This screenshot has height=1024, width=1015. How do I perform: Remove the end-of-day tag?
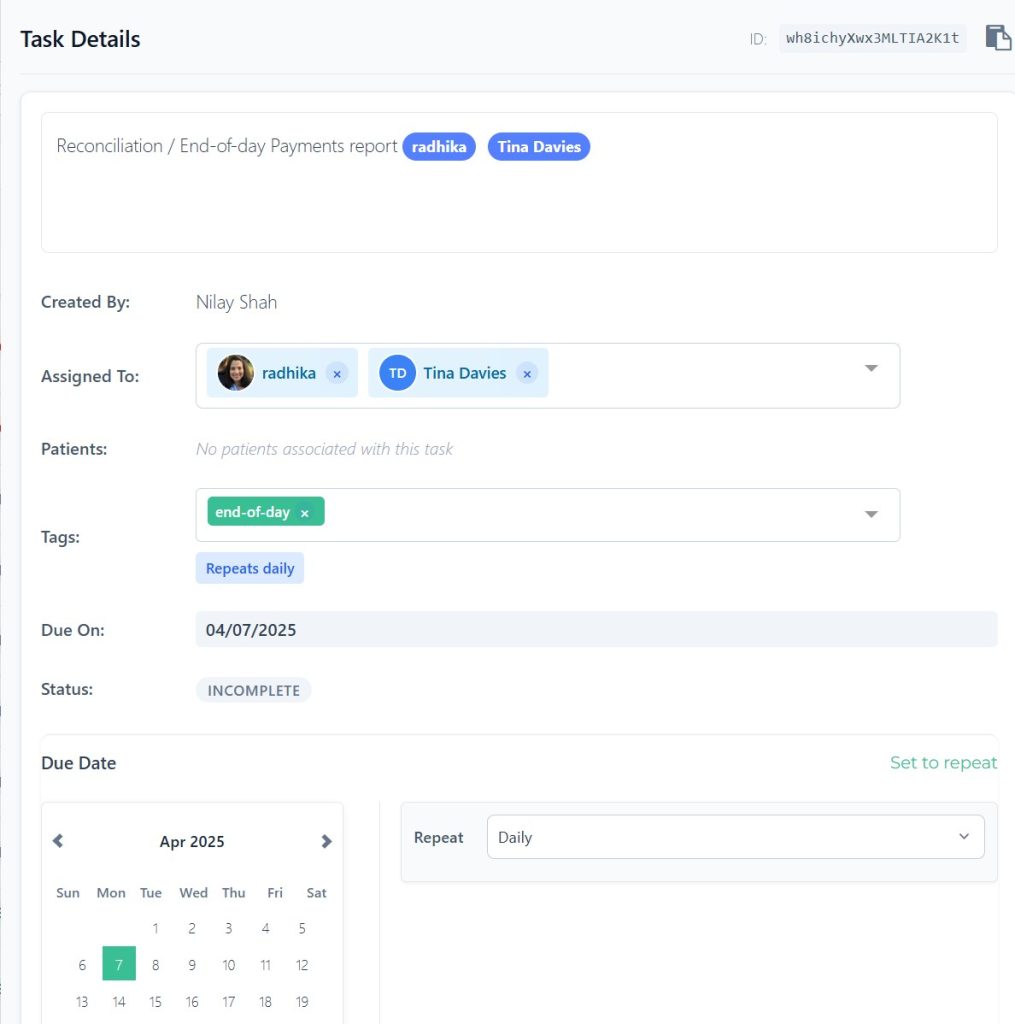pyautogui.click(x=304, y=511)
